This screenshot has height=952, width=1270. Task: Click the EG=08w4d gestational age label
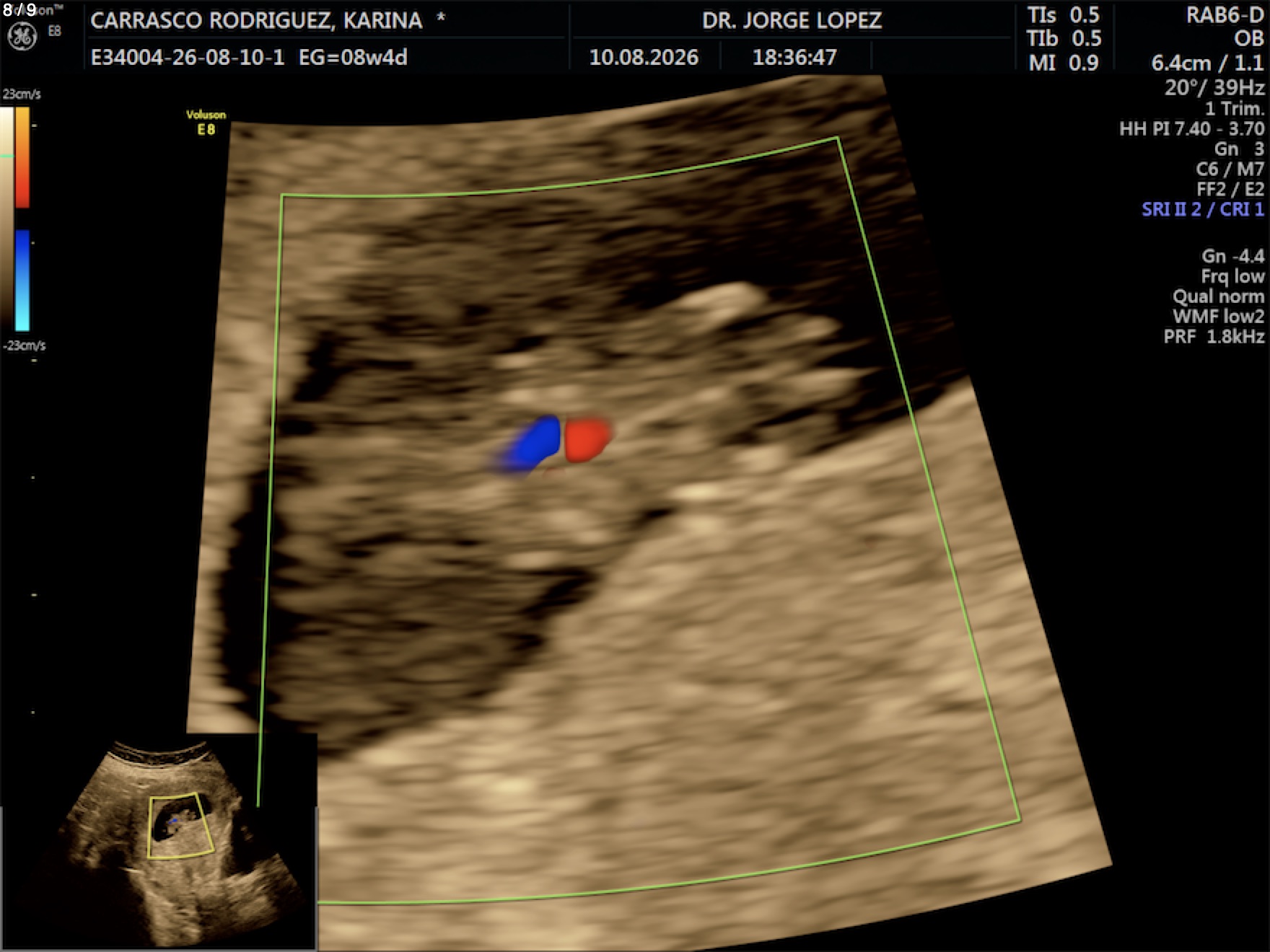pyautogui.click(x=353, y=57)
